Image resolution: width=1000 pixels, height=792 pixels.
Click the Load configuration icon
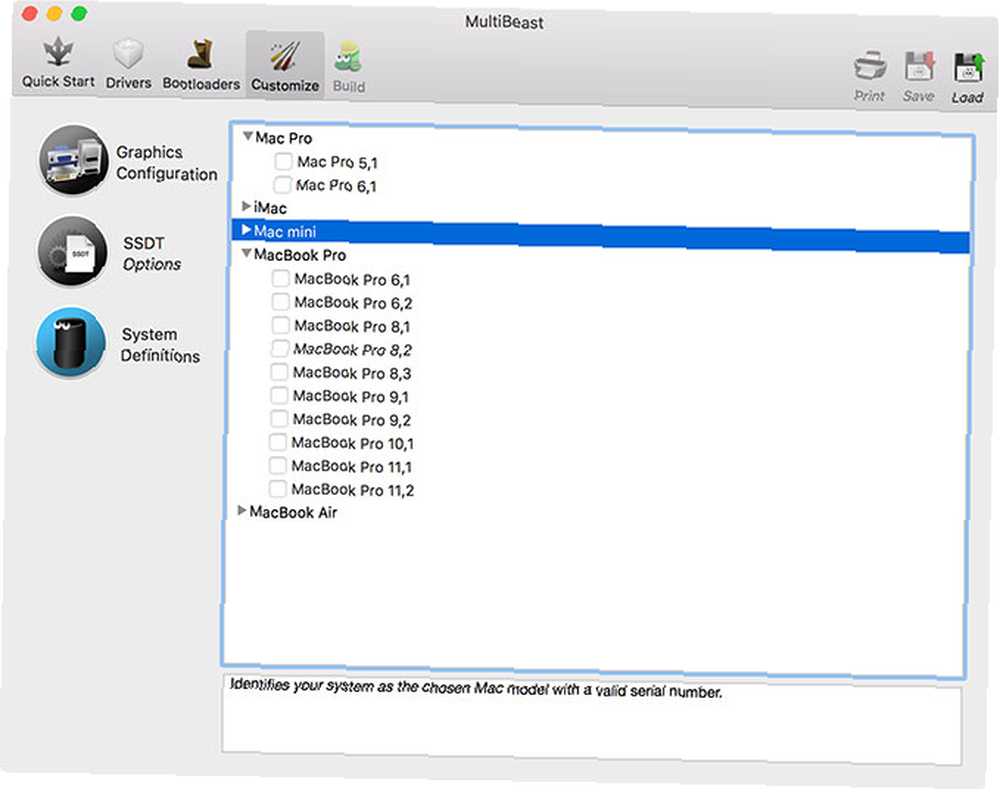[967, 68]
